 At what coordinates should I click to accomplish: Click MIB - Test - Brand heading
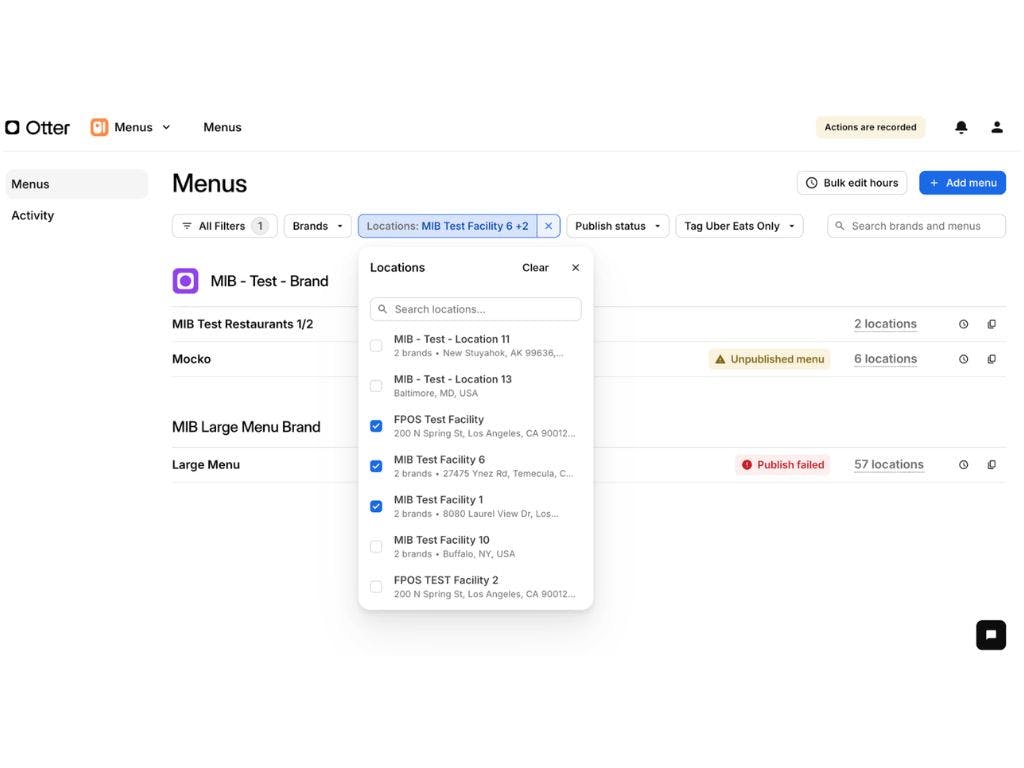(269, 281)
